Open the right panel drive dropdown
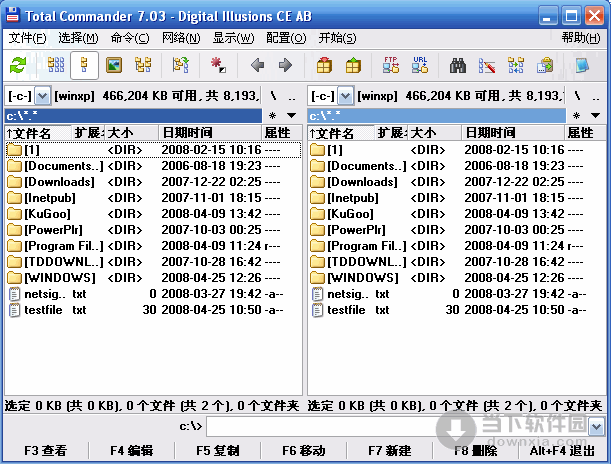This screenshot has height=464, width=611. coord(347,96)
